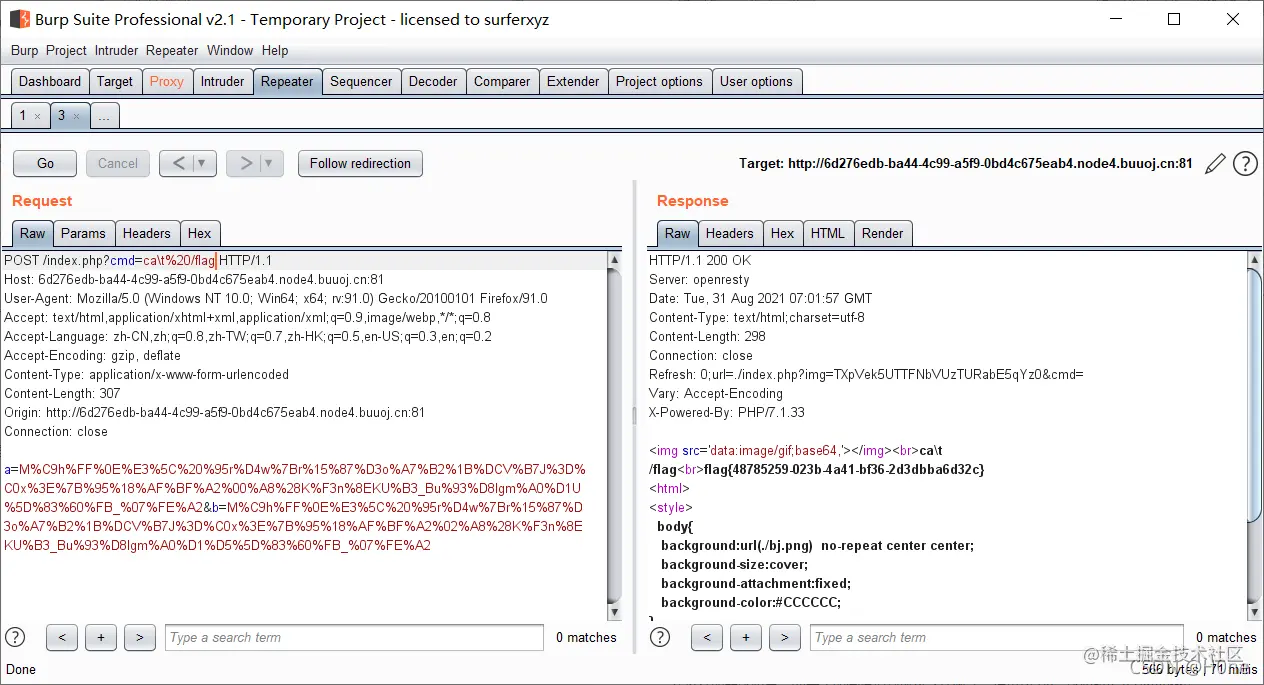The image size is (1264, 685).
Task: Click request search plus options button
Action: pos(101,637)
